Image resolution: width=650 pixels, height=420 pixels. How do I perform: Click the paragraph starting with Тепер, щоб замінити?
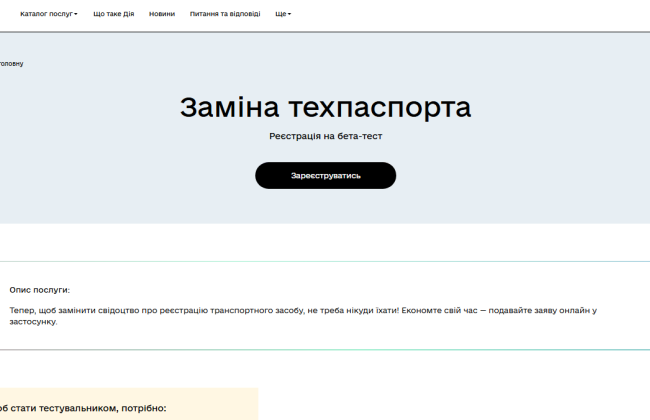pyautogui.click(x=303, y=316)
